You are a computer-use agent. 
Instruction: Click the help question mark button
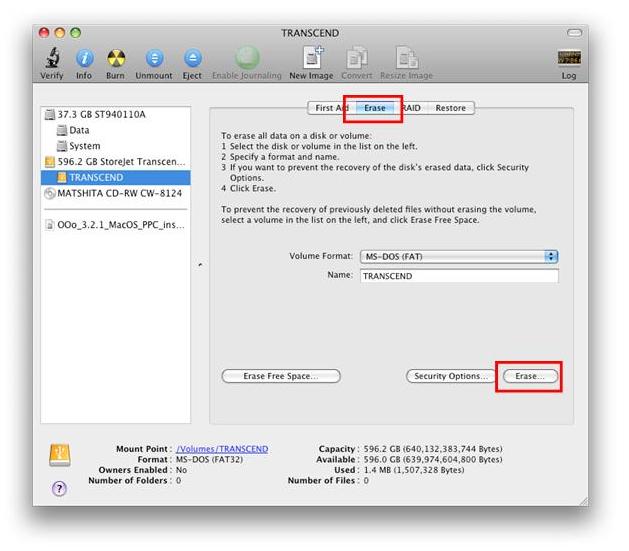(x=59, y=488)
